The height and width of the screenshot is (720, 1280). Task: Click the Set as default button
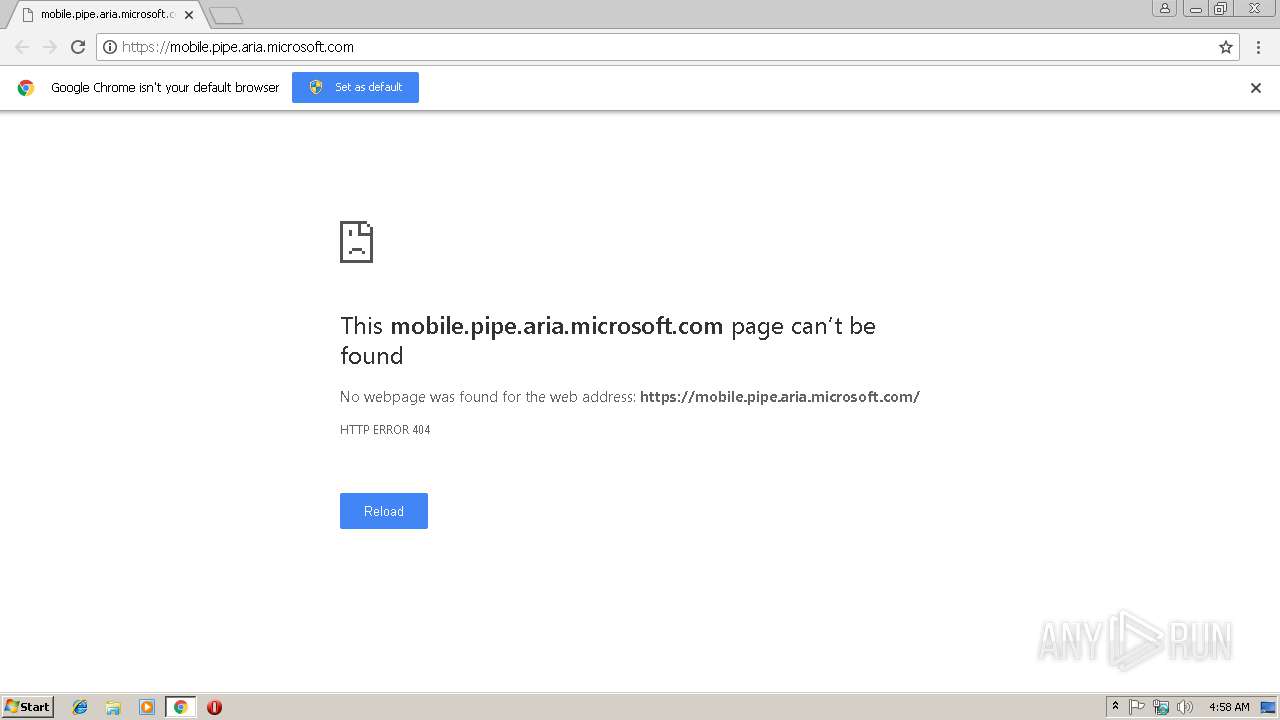click(355, 87)
